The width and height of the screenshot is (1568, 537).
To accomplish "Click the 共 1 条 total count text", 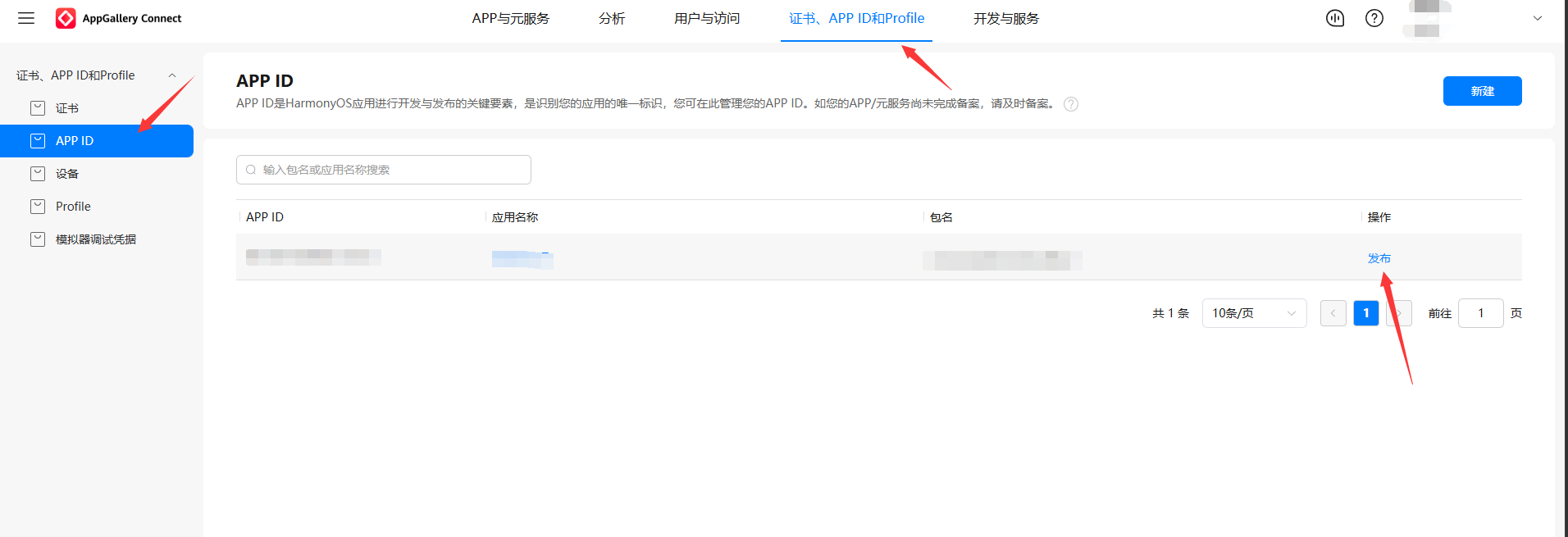I will [x=1170, y=313].
